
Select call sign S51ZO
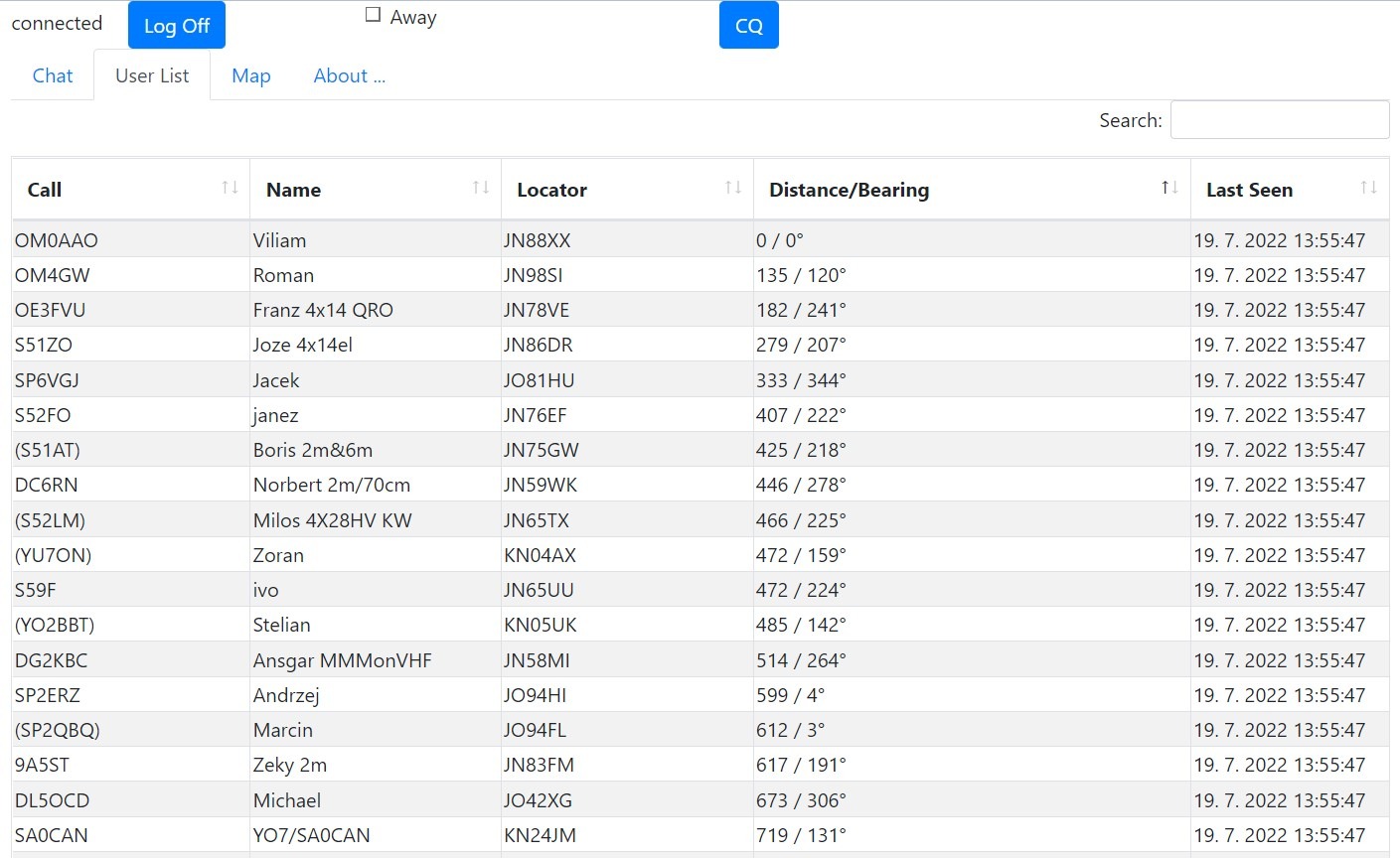(x=44, y=345)
